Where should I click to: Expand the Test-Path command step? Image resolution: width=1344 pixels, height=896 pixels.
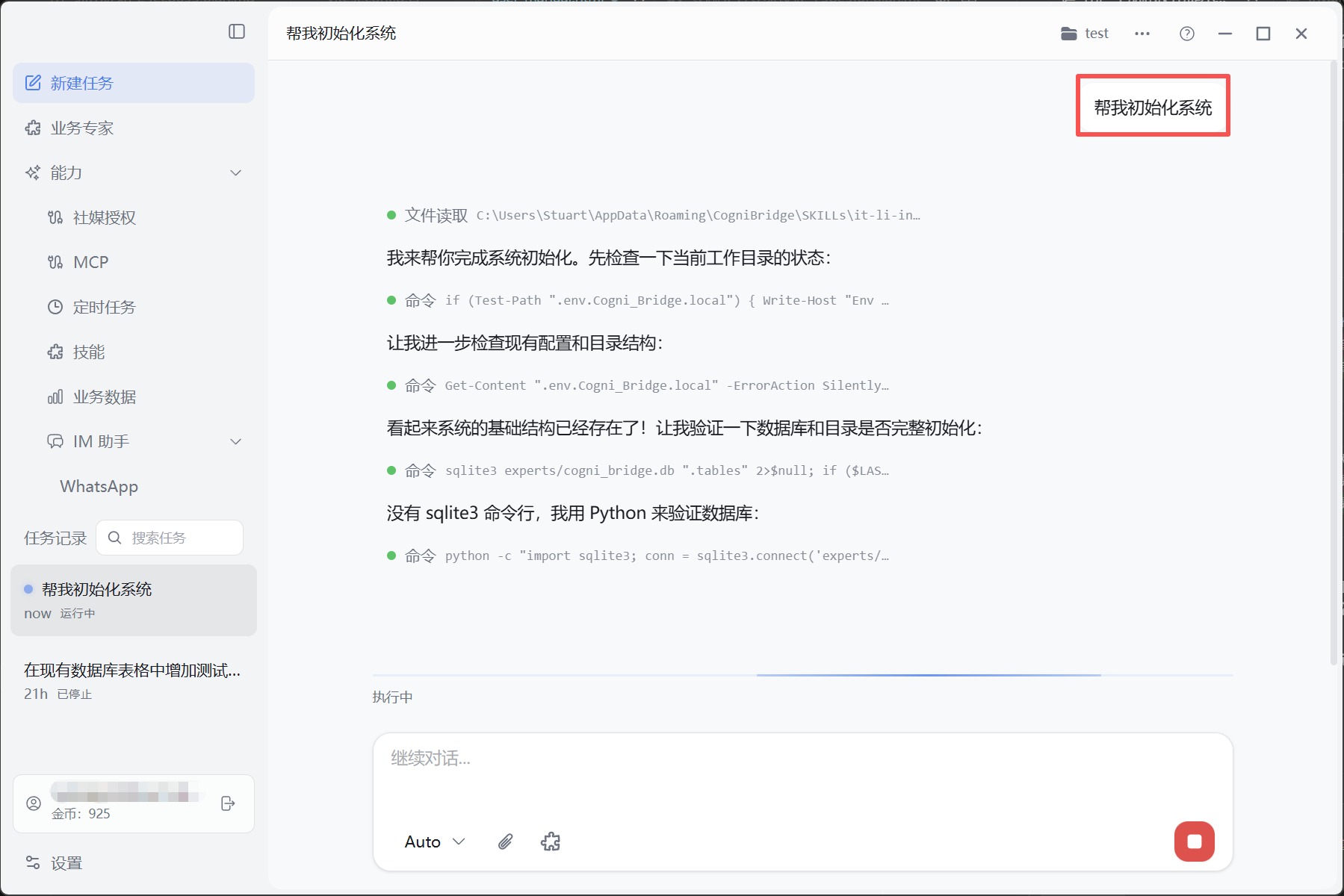tap(638, 300)
